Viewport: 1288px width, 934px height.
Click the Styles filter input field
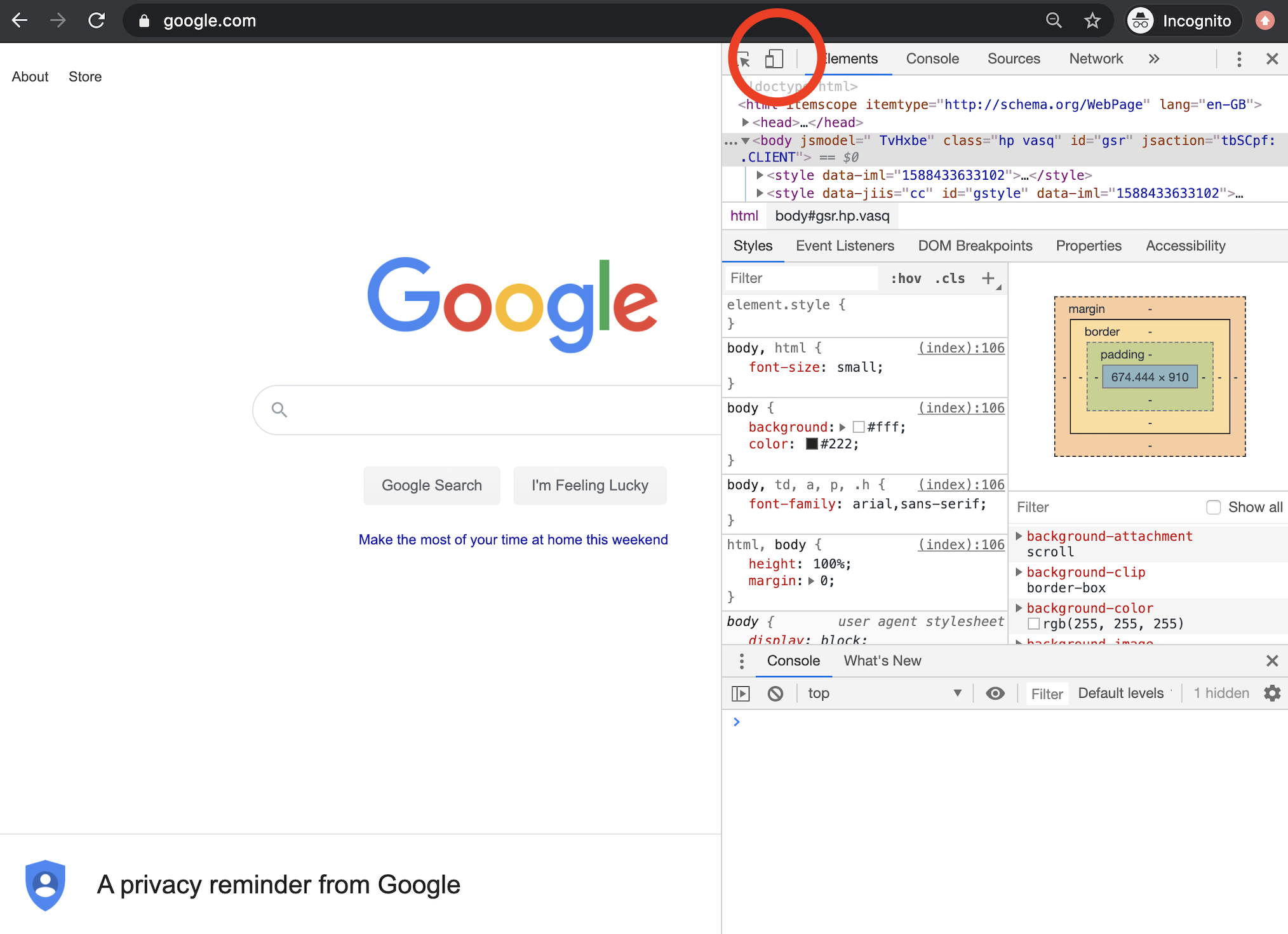point(800,278)
